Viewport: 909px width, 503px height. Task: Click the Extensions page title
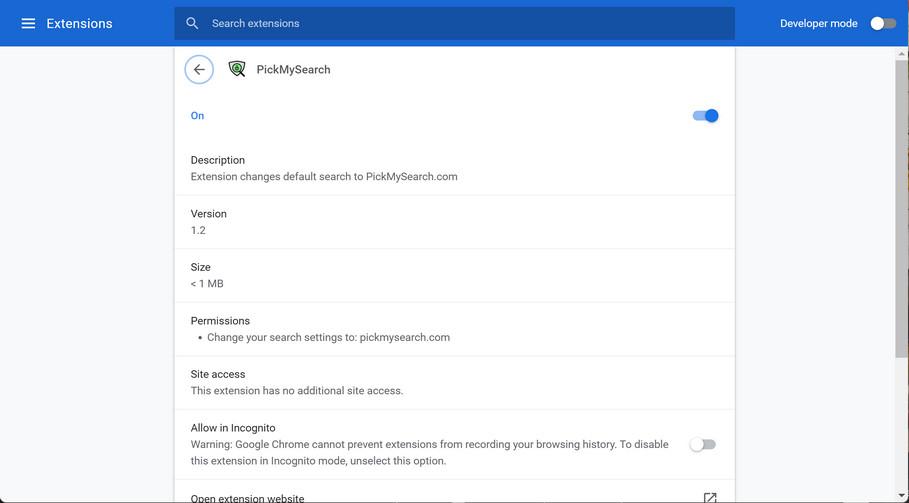[x=79, y=23]
